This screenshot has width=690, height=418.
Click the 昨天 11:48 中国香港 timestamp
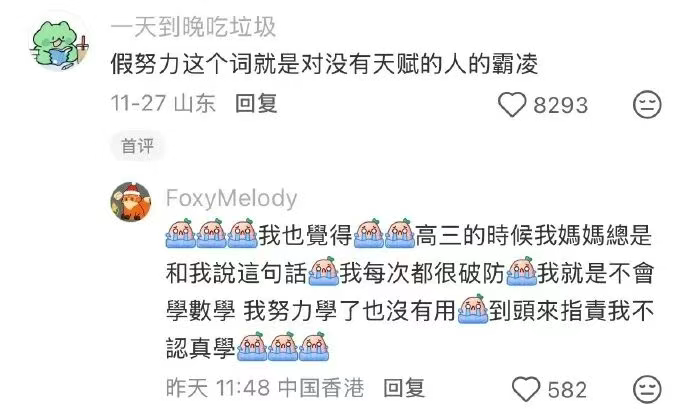[265, 388]
